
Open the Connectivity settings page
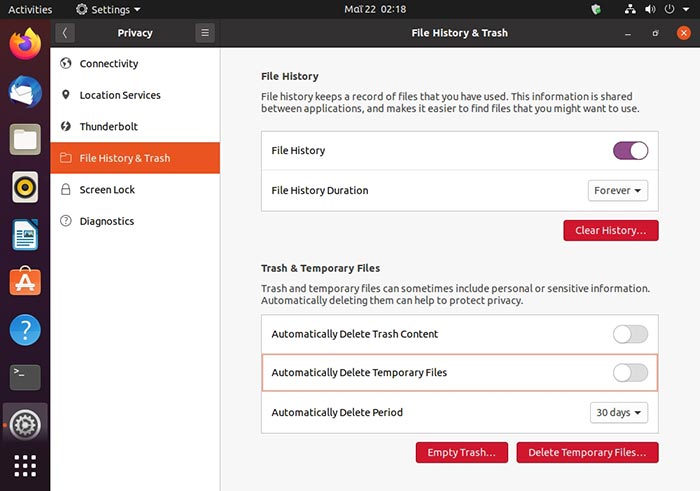click(x=135, y=63)
